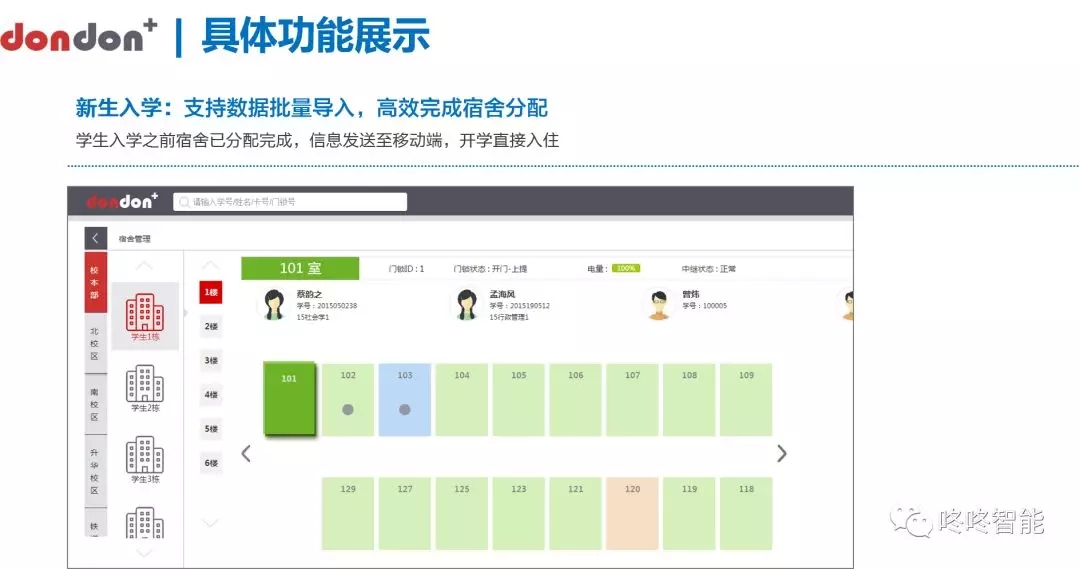Select the room 102 tile
Screen dimensions: 1080x569
point(348,400)
